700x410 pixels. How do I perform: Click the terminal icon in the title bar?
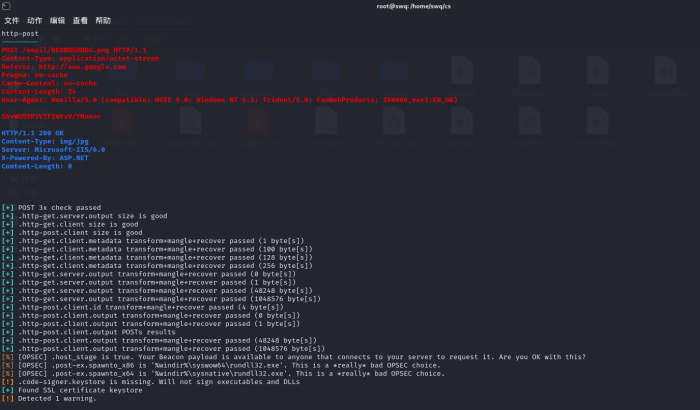click(6, 6)
